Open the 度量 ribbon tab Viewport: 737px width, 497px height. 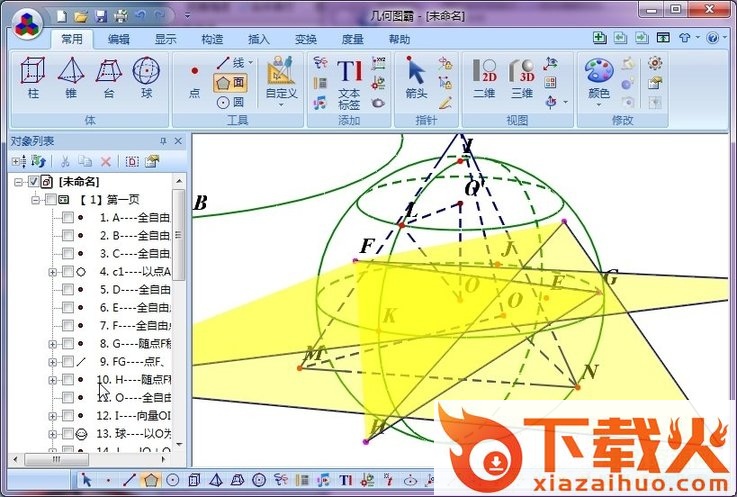pyautogui.click(x=353, y=39)
